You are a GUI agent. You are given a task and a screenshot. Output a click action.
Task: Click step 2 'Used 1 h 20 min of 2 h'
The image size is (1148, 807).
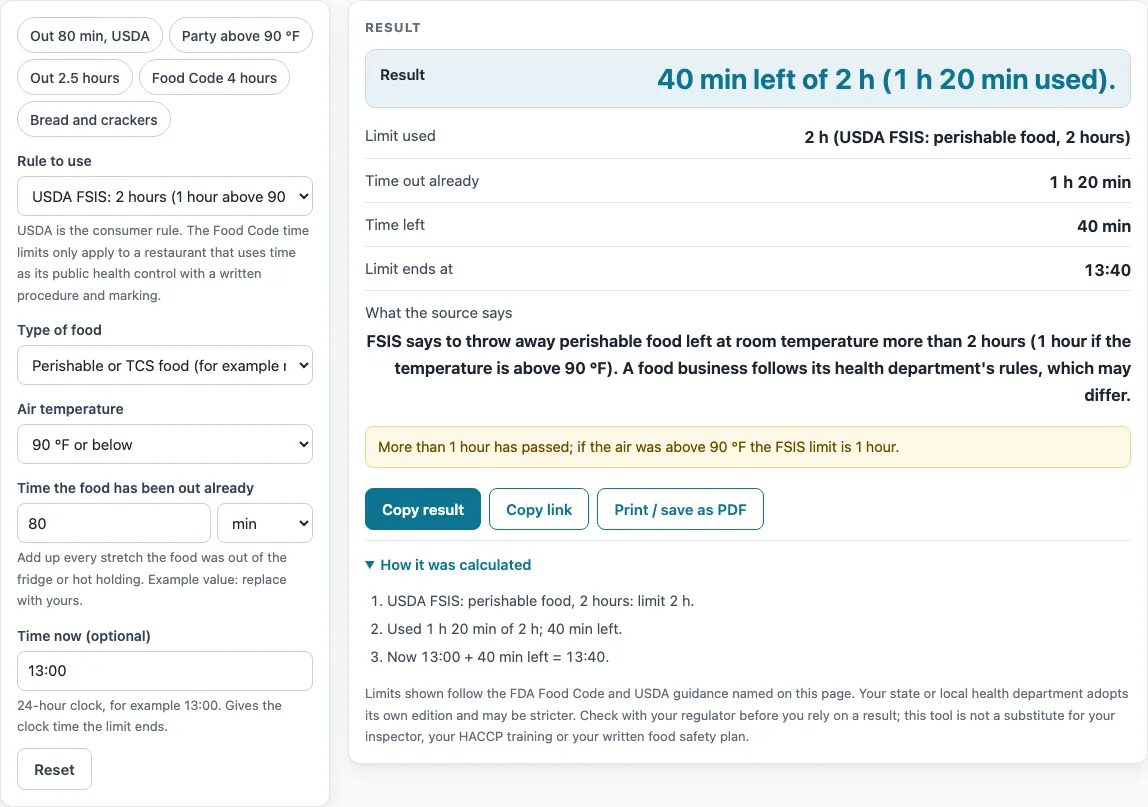(504, 629)
